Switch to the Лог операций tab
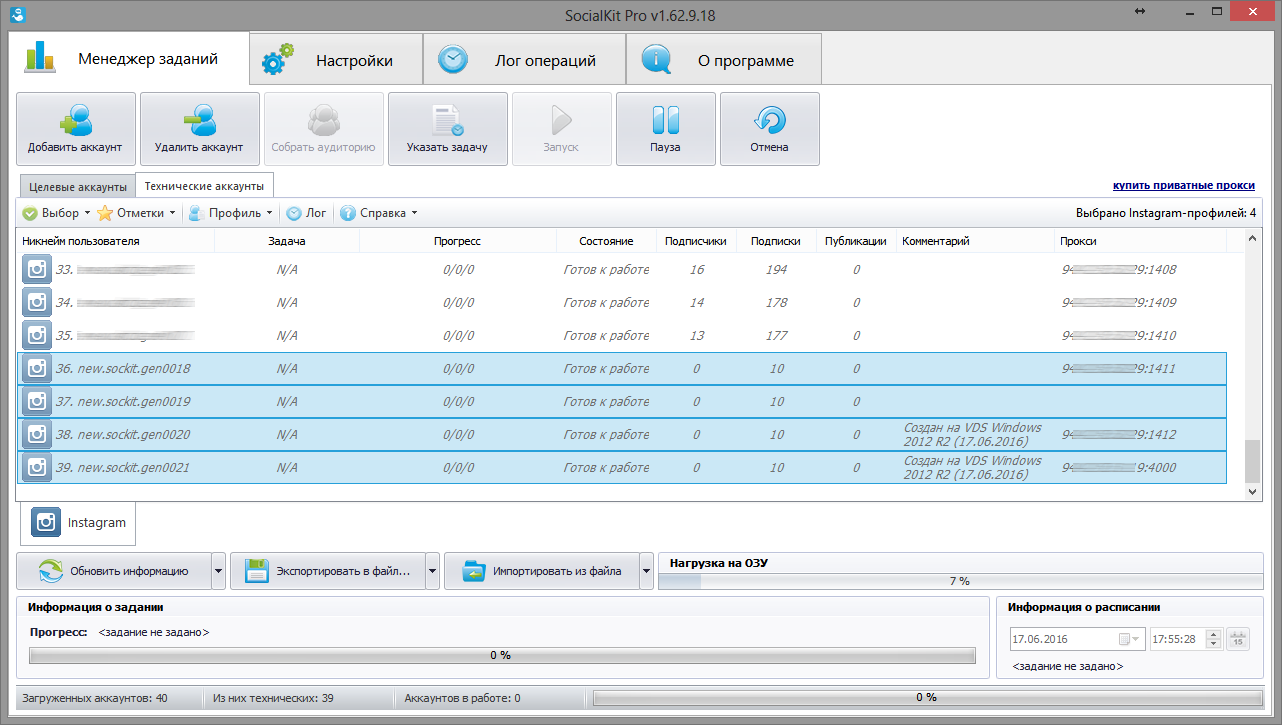Viewport: 1282px width, 725px height. 525,60
